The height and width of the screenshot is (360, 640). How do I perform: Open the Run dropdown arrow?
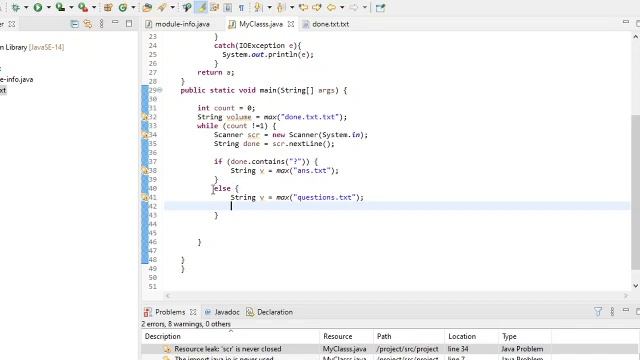(48, 7)
